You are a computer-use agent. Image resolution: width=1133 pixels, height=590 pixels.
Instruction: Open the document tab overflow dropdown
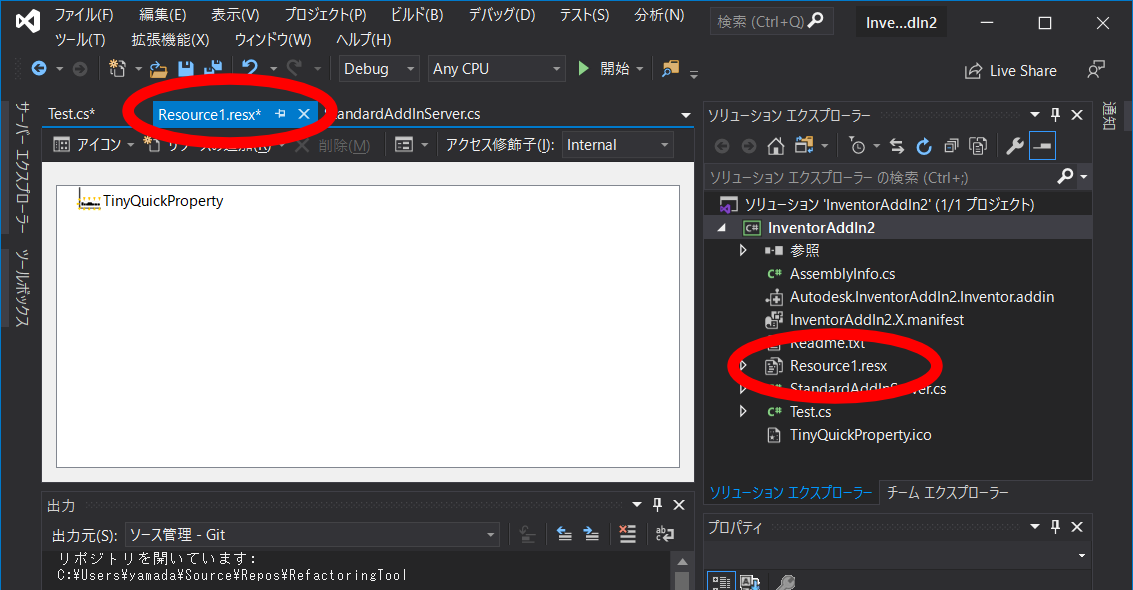[x=686, y=115]
